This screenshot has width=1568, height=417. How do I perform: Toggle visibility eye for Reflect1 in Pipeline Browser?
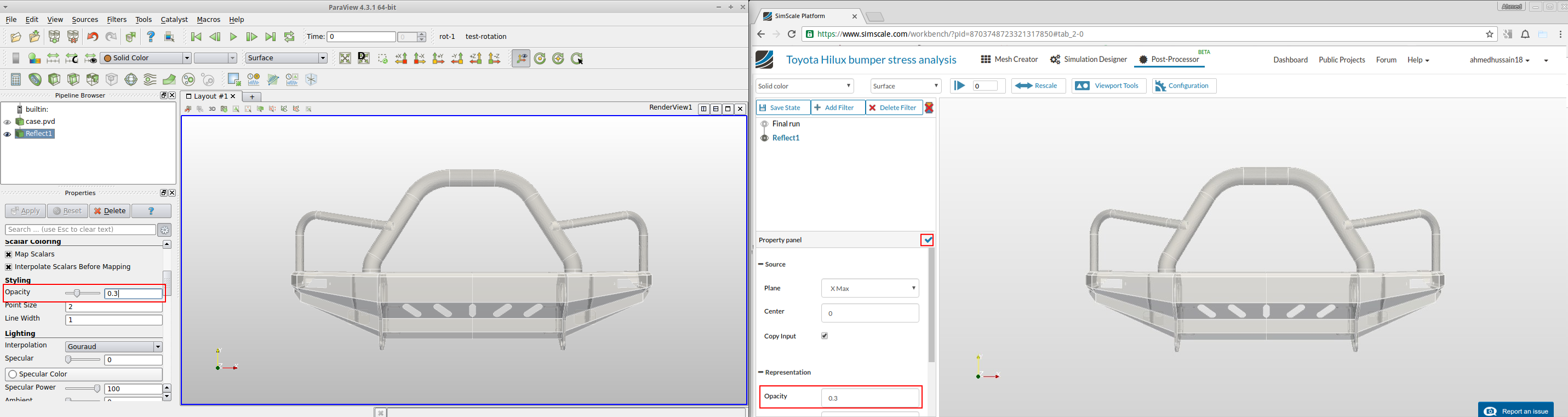[7, 135]
